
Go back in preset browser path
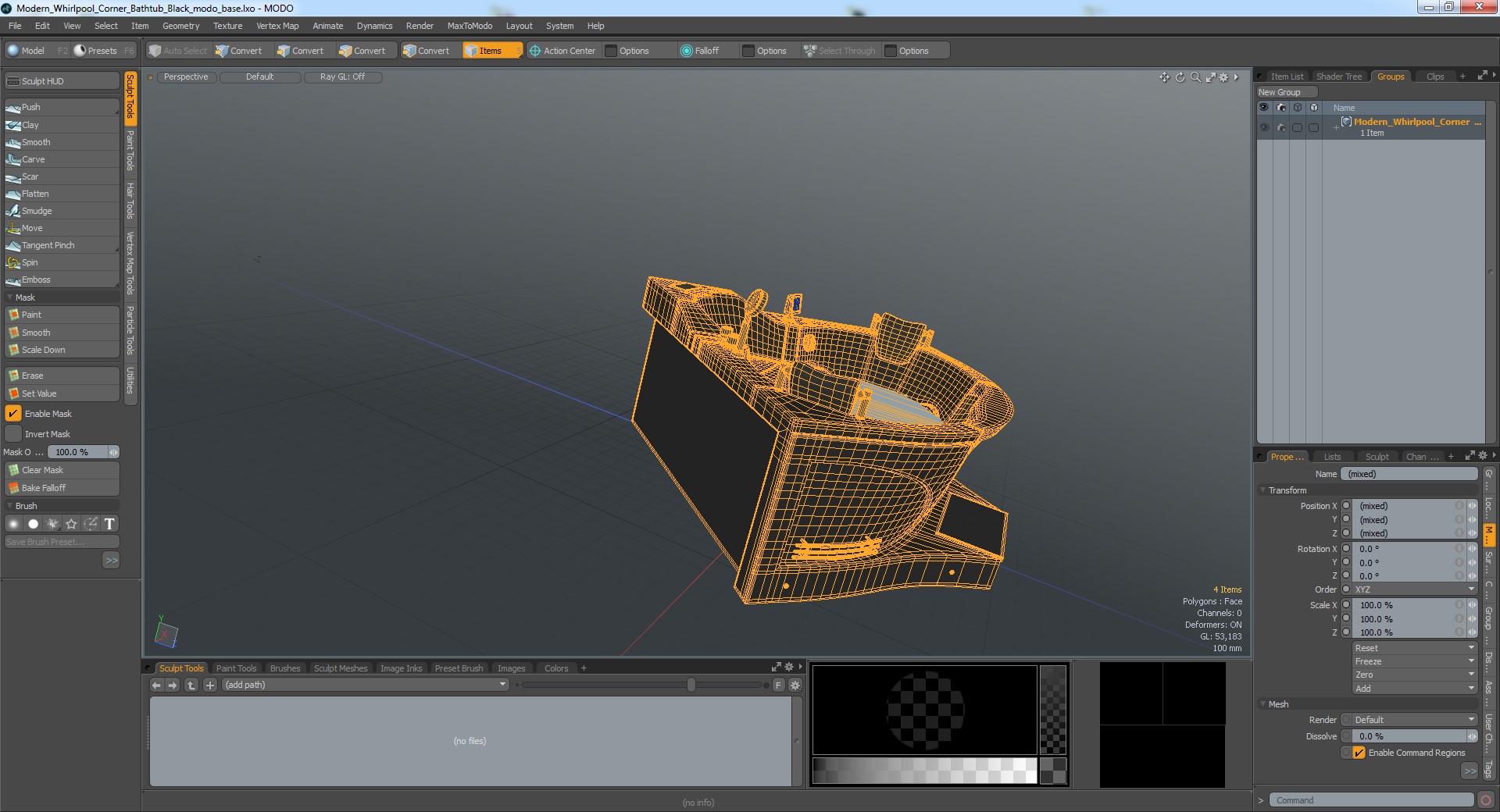click(156, 685)
